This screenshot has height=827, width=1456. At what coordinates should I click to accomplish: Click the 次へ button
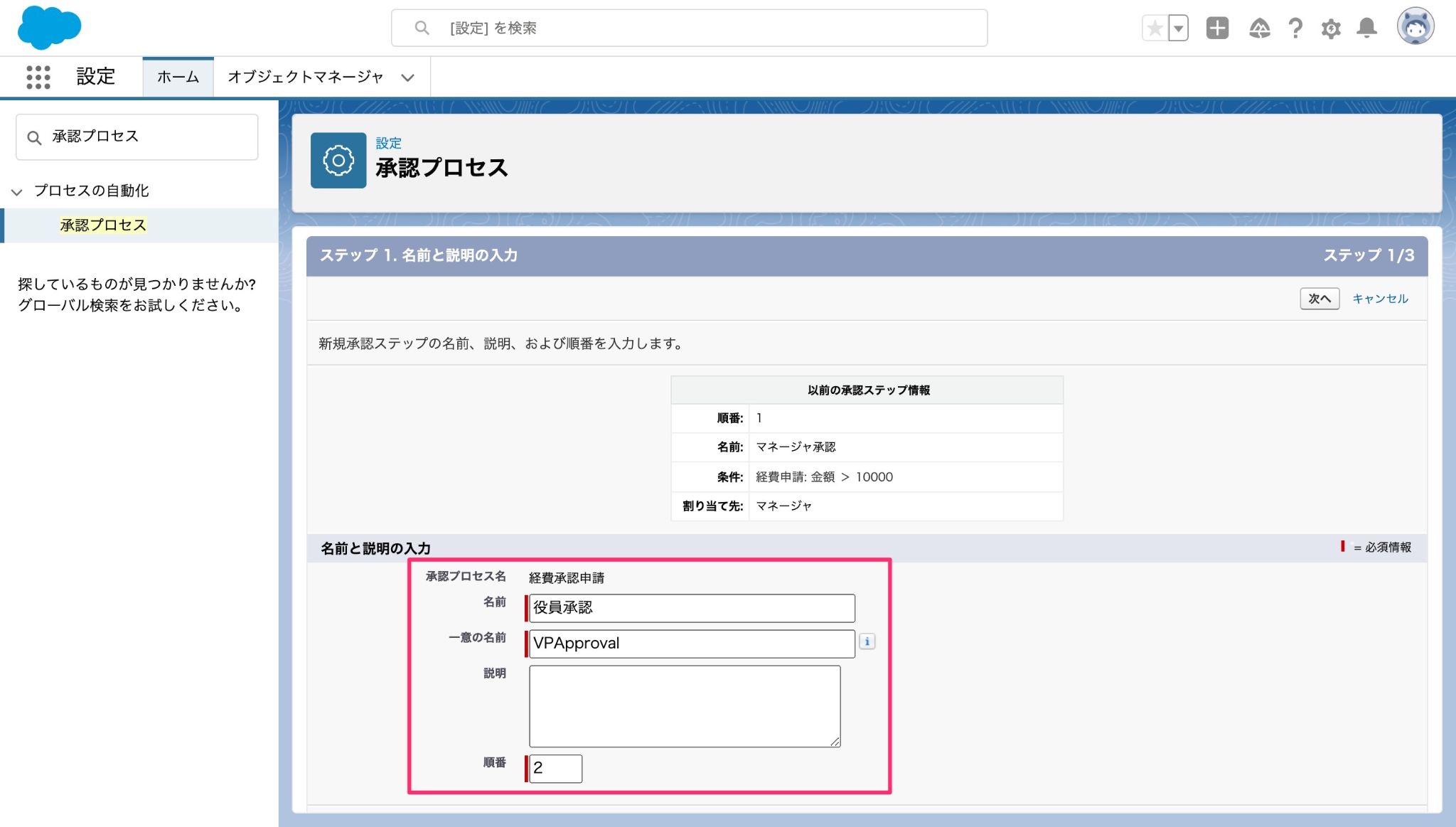click(1319, 299)
